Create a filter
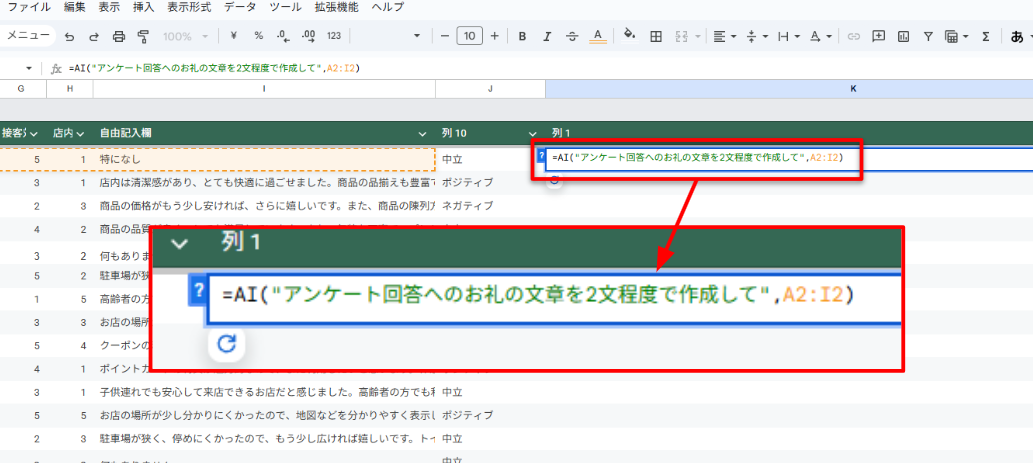The image size is (1033, 463). [928, 36]
